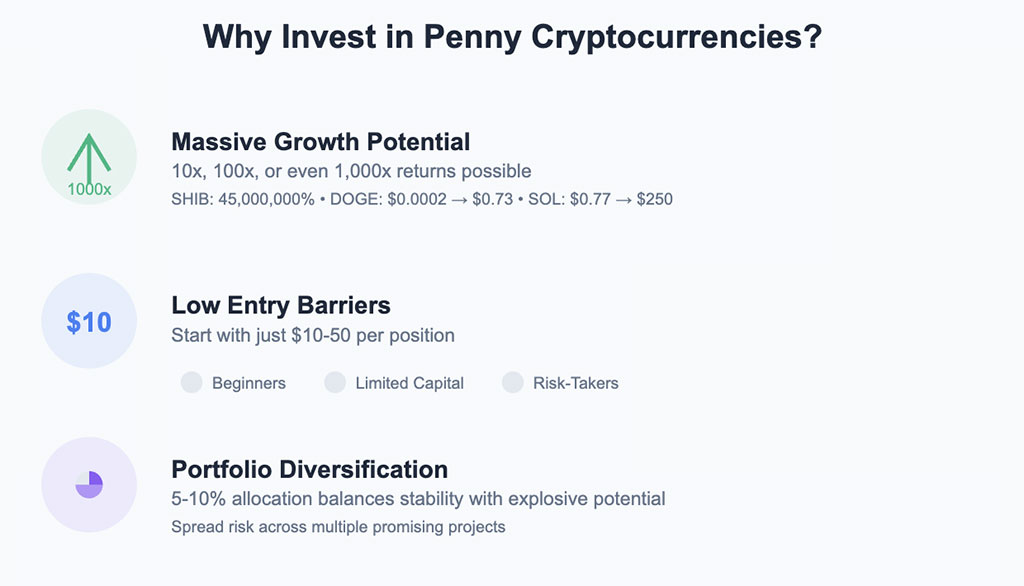Click the 1,000x returns possible subtitle
This screenshot has width=1024, height=586.
tap(351, 171)
